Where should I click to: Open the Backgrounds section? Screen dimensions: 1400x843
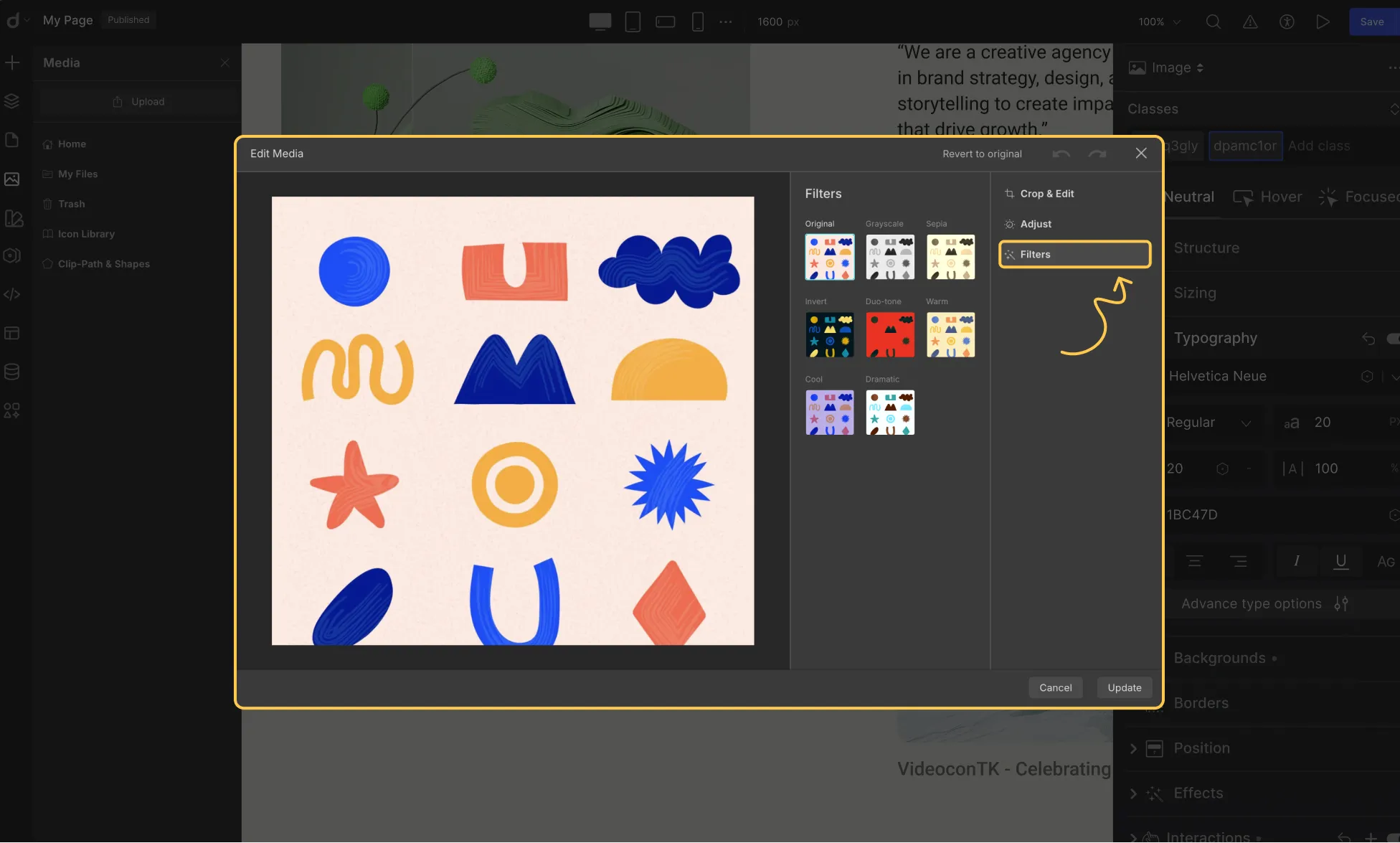tap(1219, 658)
